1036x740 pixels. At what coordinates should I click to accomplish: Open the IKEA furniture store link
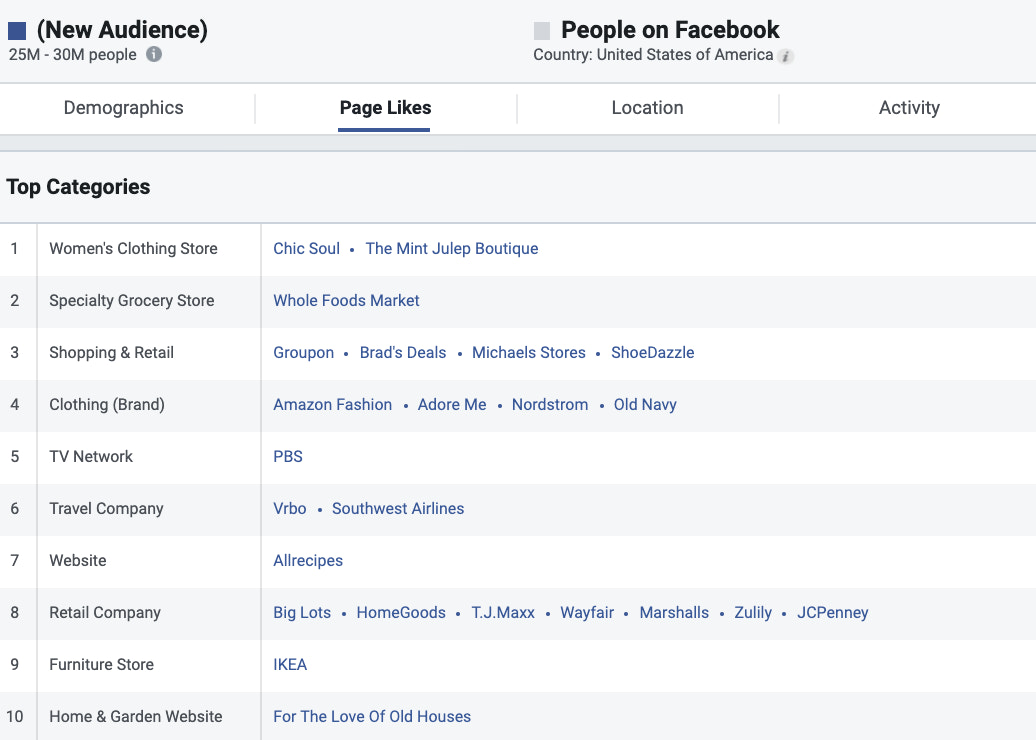(290, 664)
